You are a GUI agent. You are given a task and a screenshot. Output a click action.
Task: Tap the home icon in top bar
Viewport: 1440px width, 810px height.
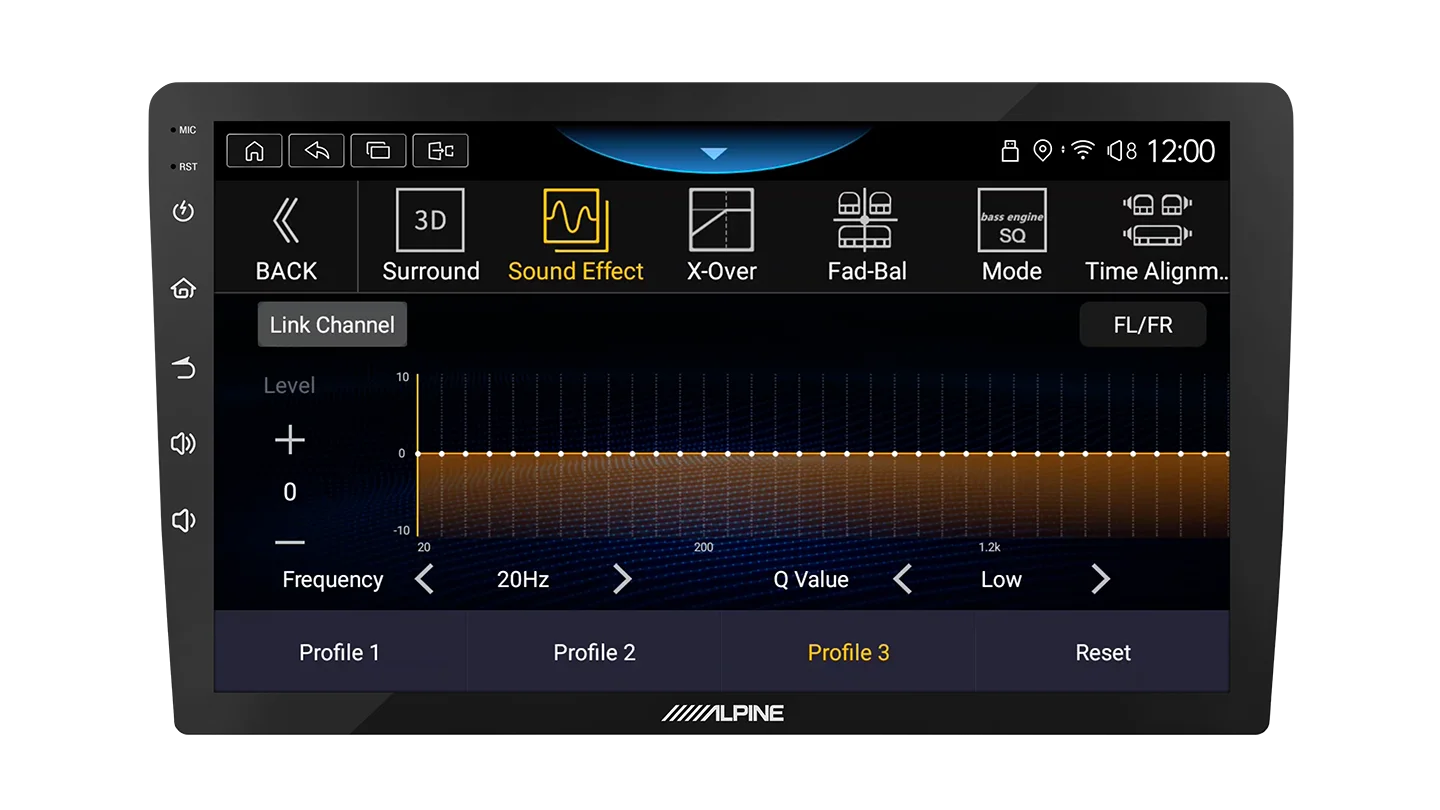(255, 150)
